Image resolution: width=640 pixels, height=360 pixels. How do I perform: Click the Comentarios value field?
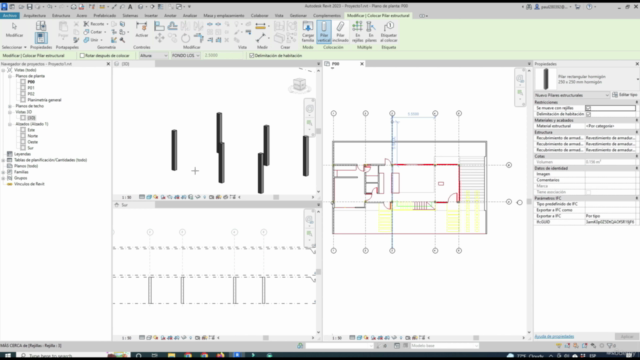(x=610, y=180)
